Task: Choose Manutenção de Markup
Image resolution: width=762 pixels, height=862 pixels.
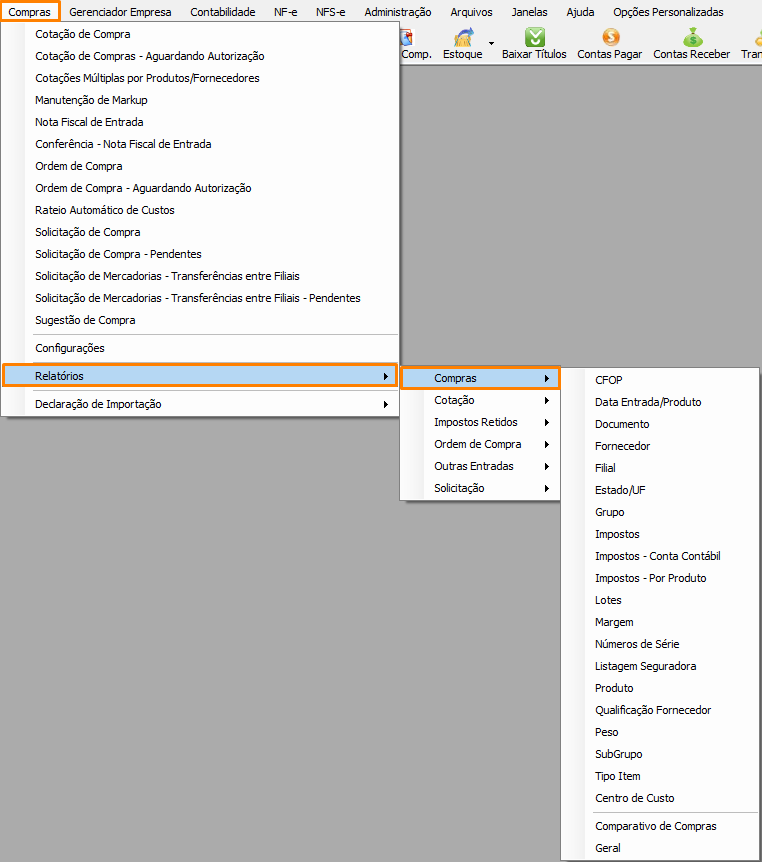Action: coord(200,100)
